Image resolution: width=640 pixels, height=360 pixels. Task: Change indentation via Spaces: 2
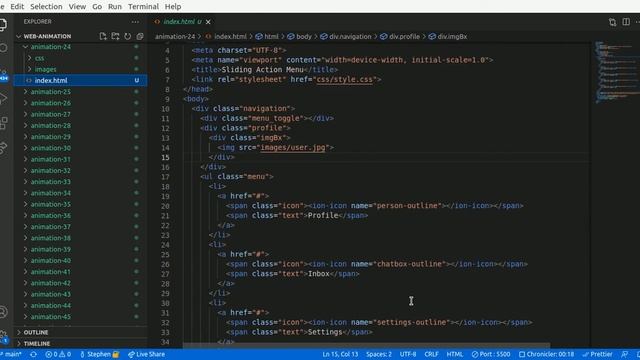(379, 354)
